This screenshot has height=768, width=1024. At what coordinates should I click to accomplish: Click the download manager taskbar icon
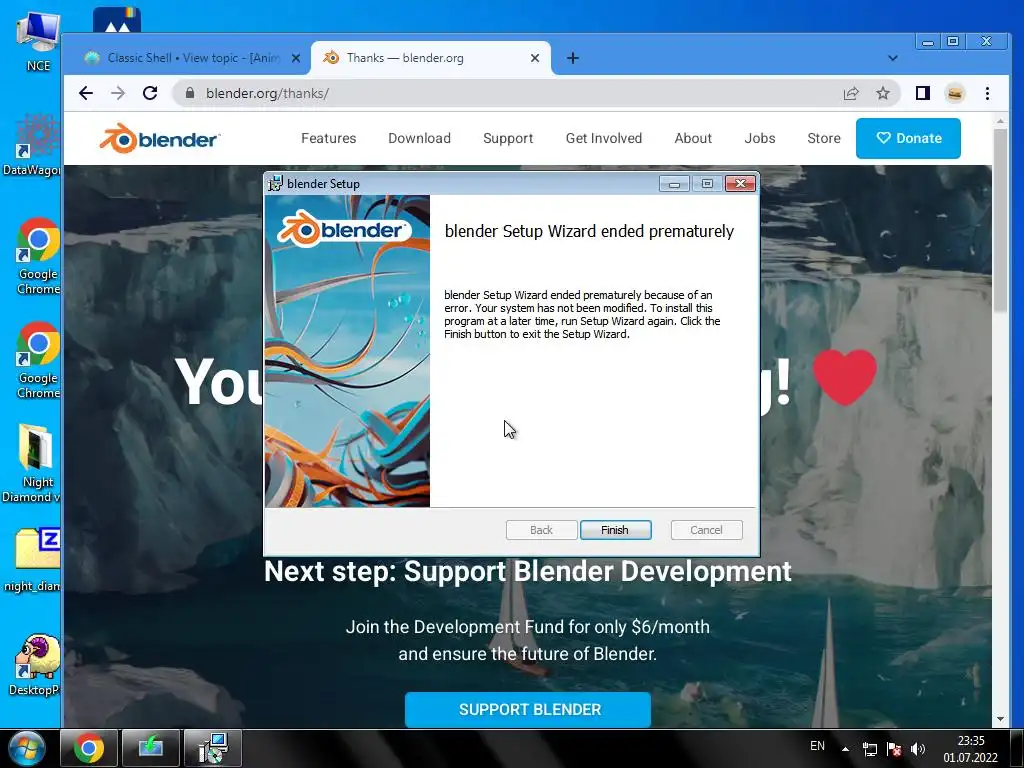pos(150,748)
